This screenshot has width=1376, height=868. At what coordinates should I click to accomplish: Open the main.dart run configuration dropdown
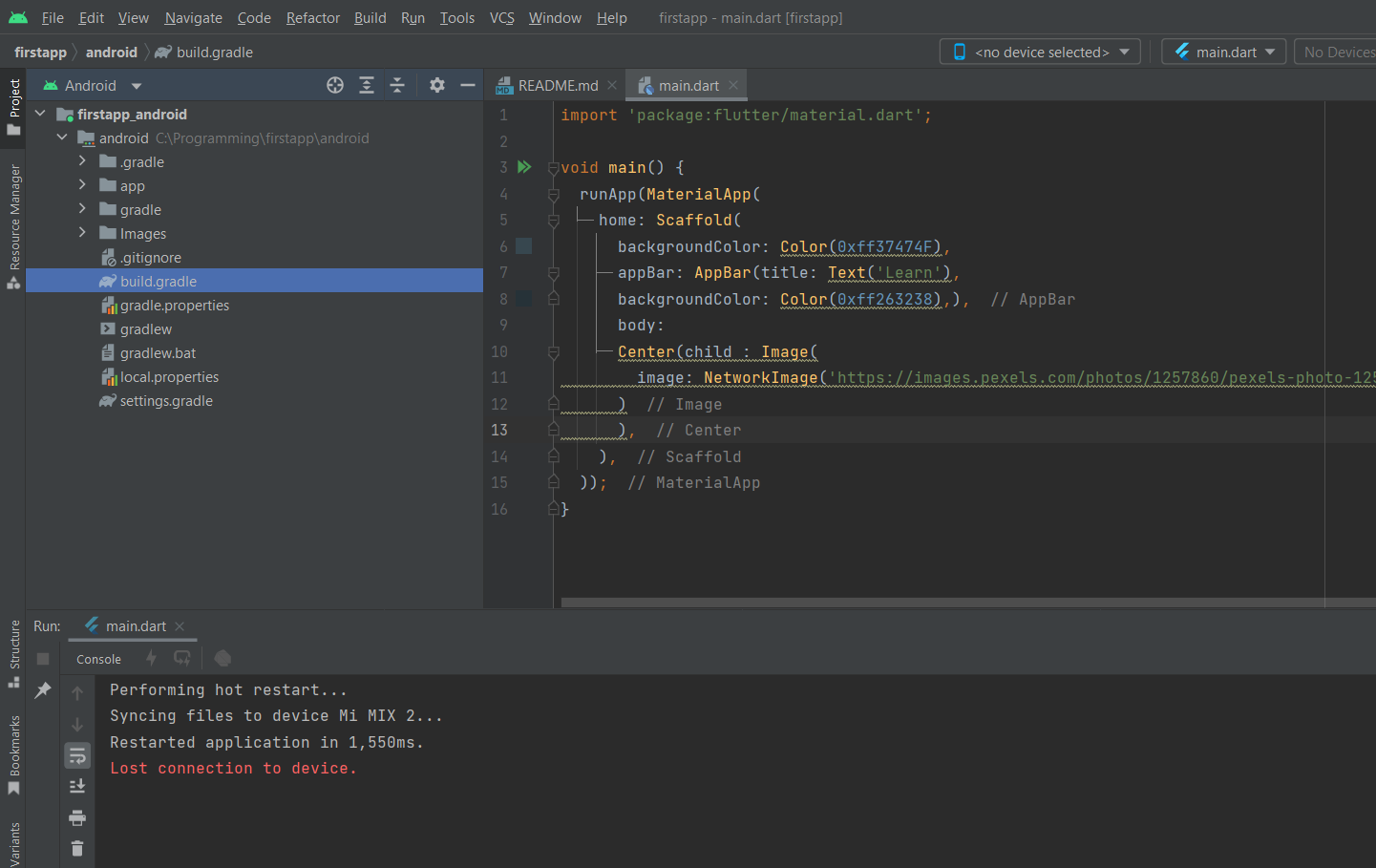tap(1223, 52)
